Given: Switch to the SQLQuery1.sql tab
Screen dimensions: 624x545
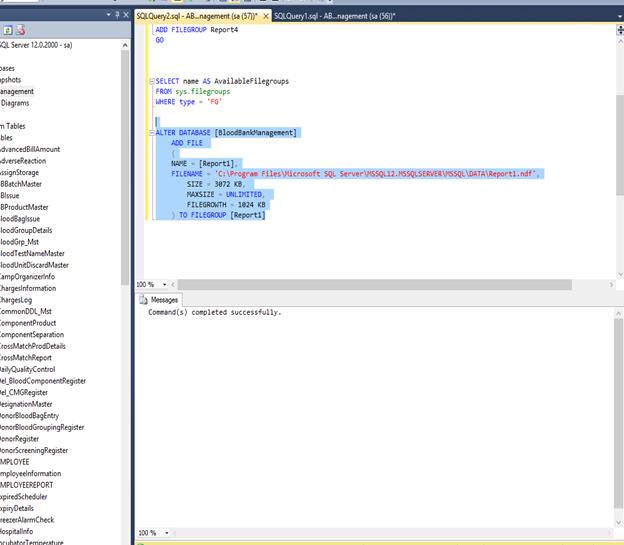Looking at the screenshot, I should click(x=333, y=16).
